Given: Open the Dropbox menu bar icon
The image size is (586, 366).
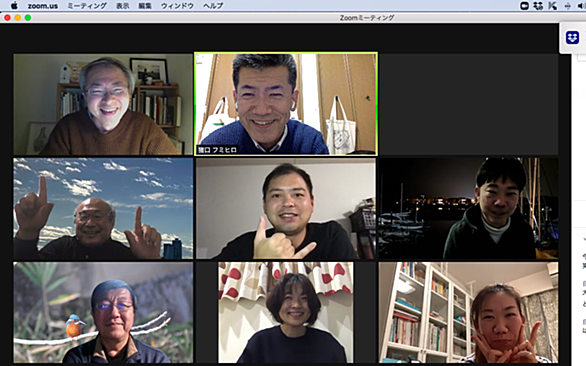Looking at the screenshot, I should [x=538, y=6].
